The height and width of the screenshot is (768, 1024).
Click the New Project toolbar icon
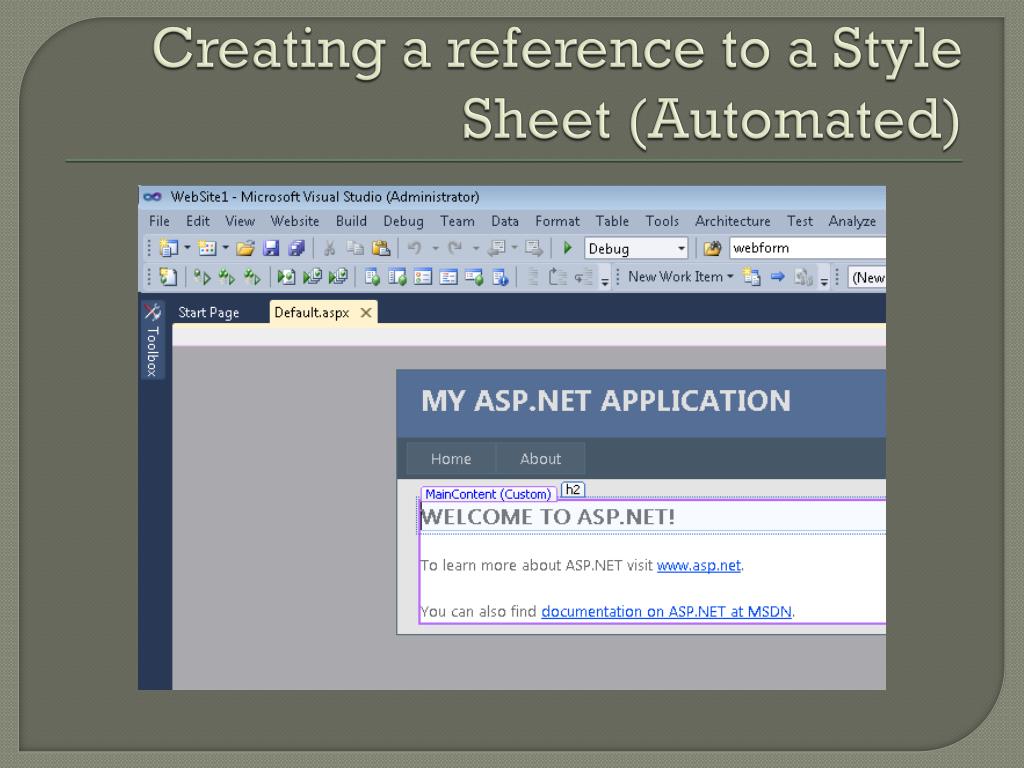click(x=168, y=248)
